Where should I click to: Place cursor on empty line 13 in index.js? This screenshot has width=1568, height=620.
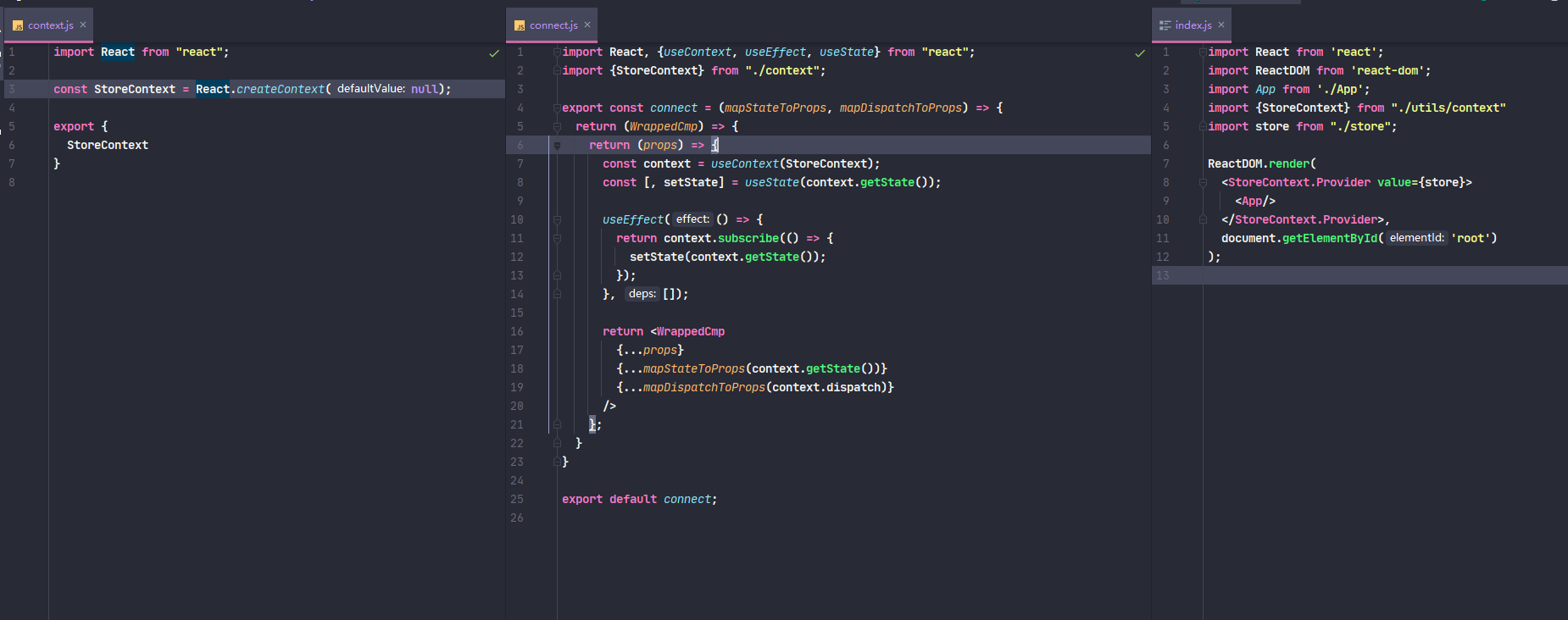pyautogui.click(x=1356, y=276)
